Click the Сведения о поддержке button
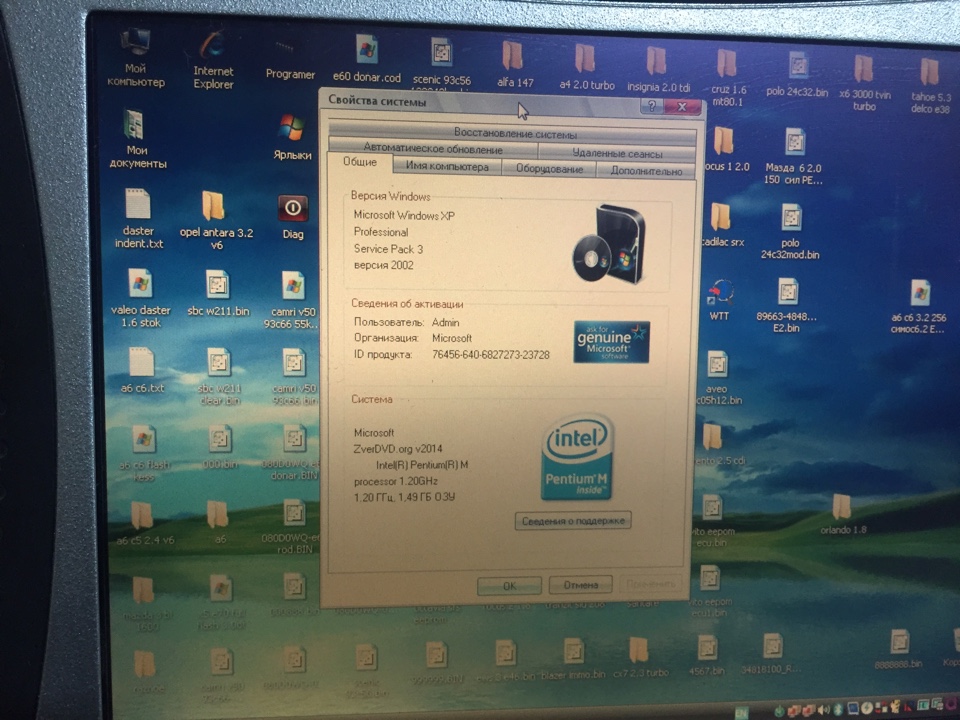Image resolution: width=960 pixels, height=720 pixels. click(572, 521)
